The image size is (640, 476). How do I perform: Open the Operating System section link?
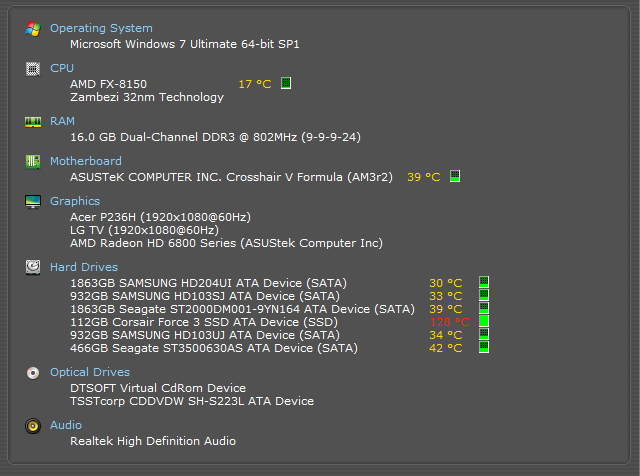coord(101,29)
